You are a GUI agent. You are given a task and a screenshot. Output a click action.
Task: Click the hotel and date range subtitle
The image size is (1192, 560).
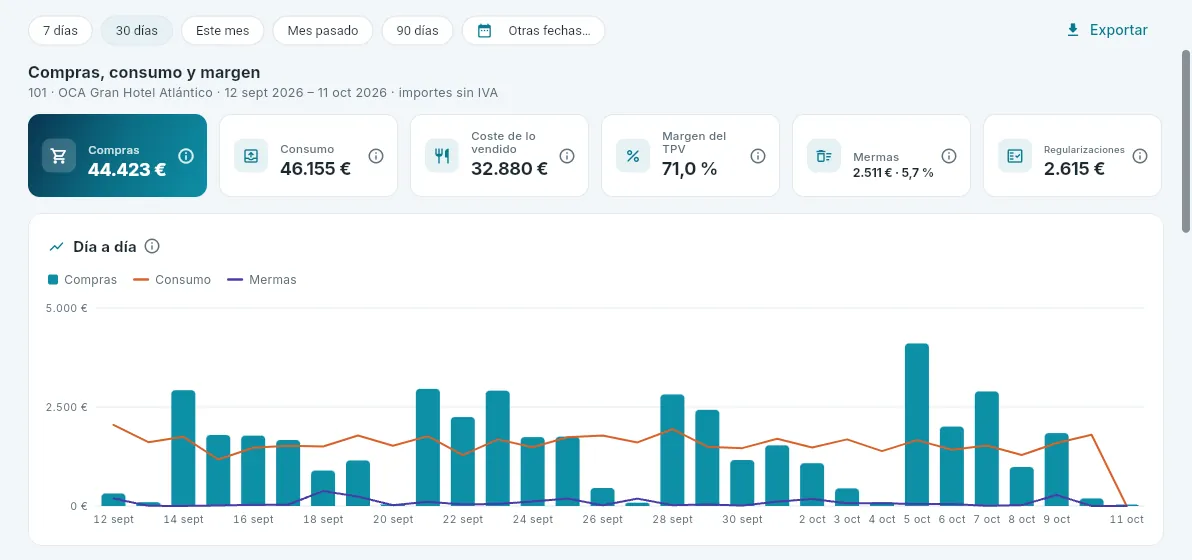tap(263, 93)
